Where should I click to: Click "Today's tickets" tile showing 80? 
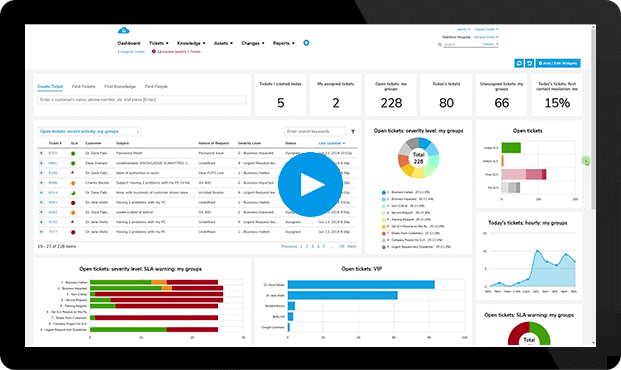[446, 95]
